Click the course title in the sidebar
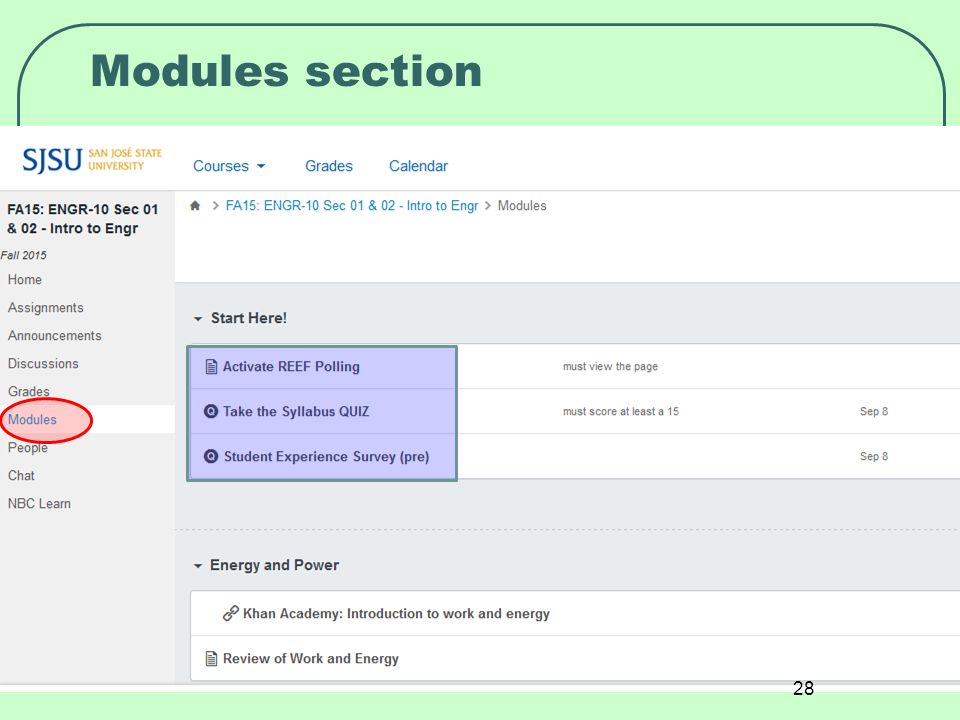The width and height of the screenshot is (960, 720). pyautogui.click(x=83, y=219)
